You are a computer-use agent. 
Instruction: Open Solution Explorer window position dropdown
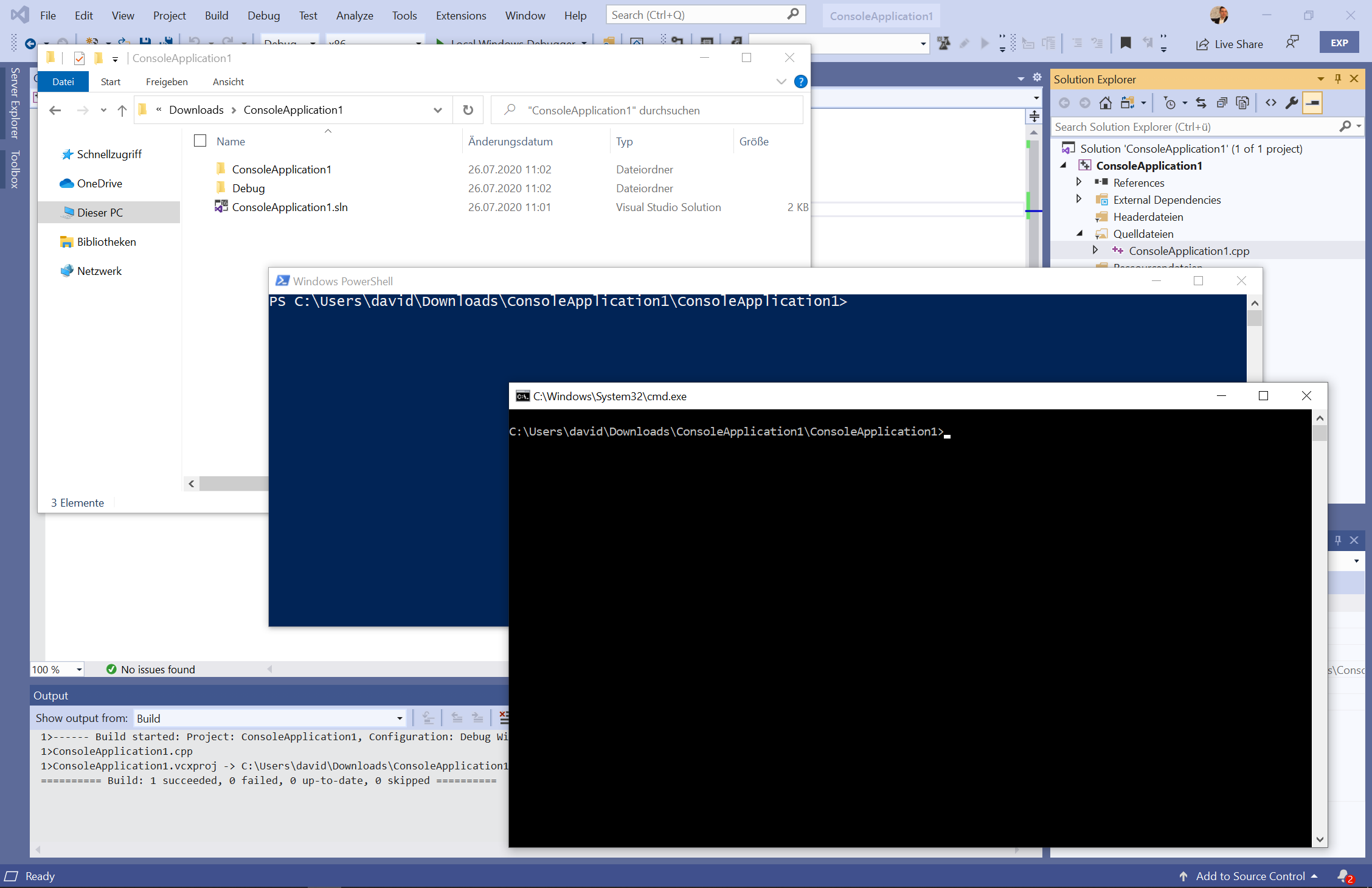pyautogui.click(x=1320, y=79)
